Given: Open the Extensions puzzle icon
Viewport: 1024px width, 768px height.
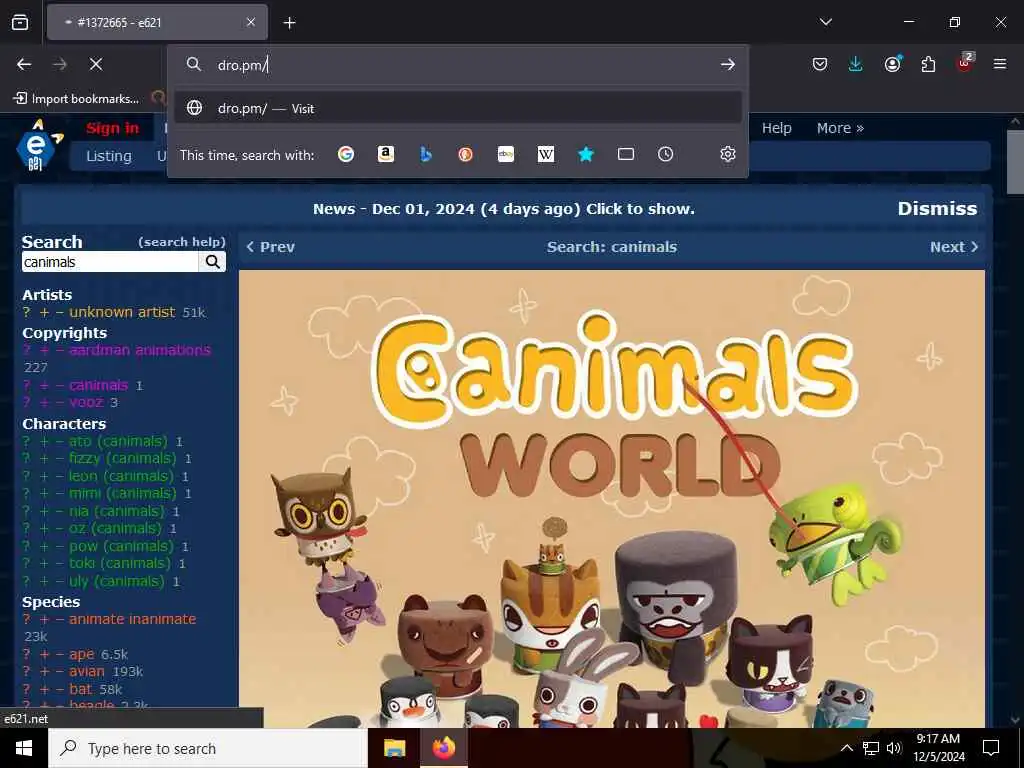Looking at the screenshot, I should click(928, 64).
